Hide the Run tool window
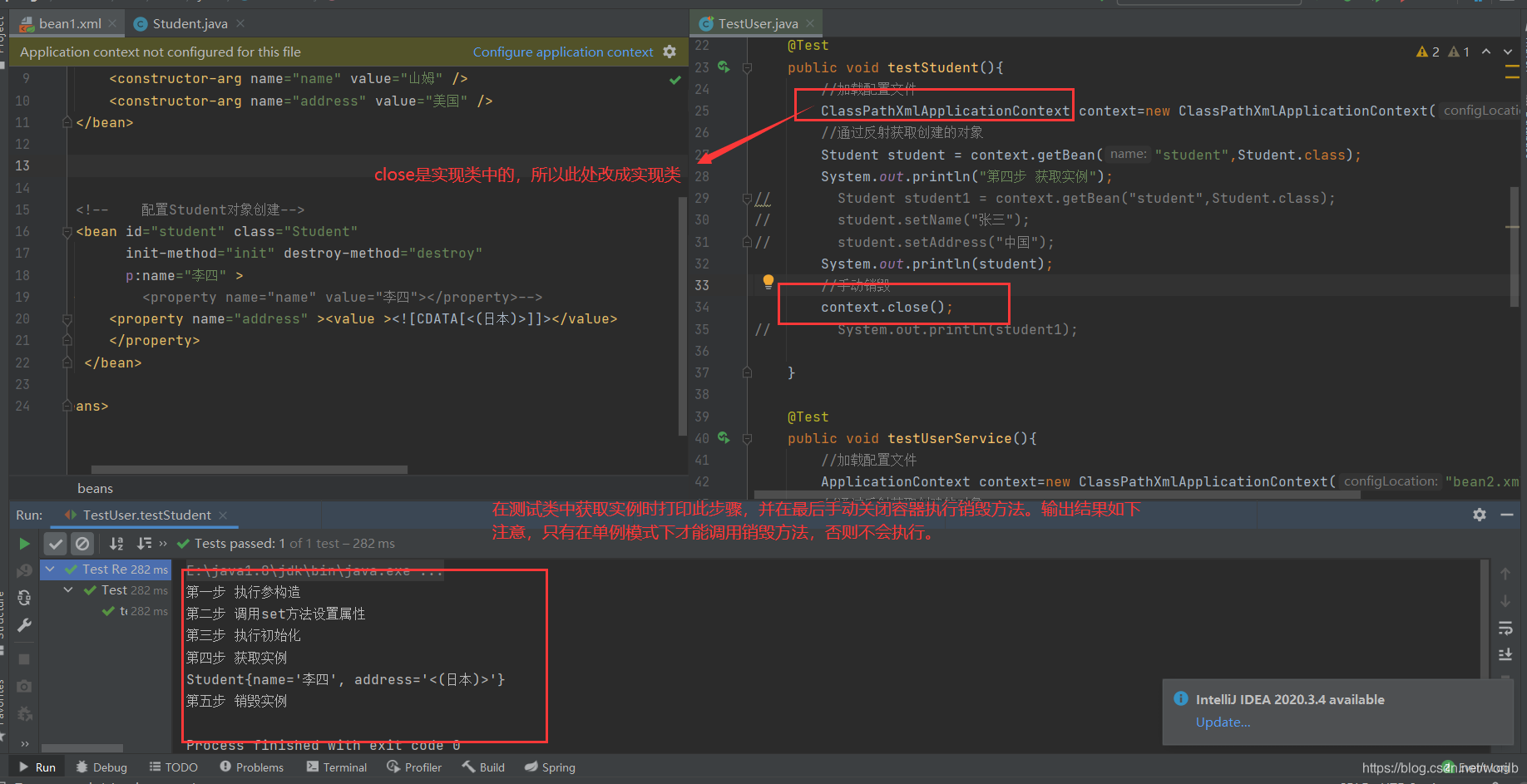1527x784 pixels. (1507, 515)
